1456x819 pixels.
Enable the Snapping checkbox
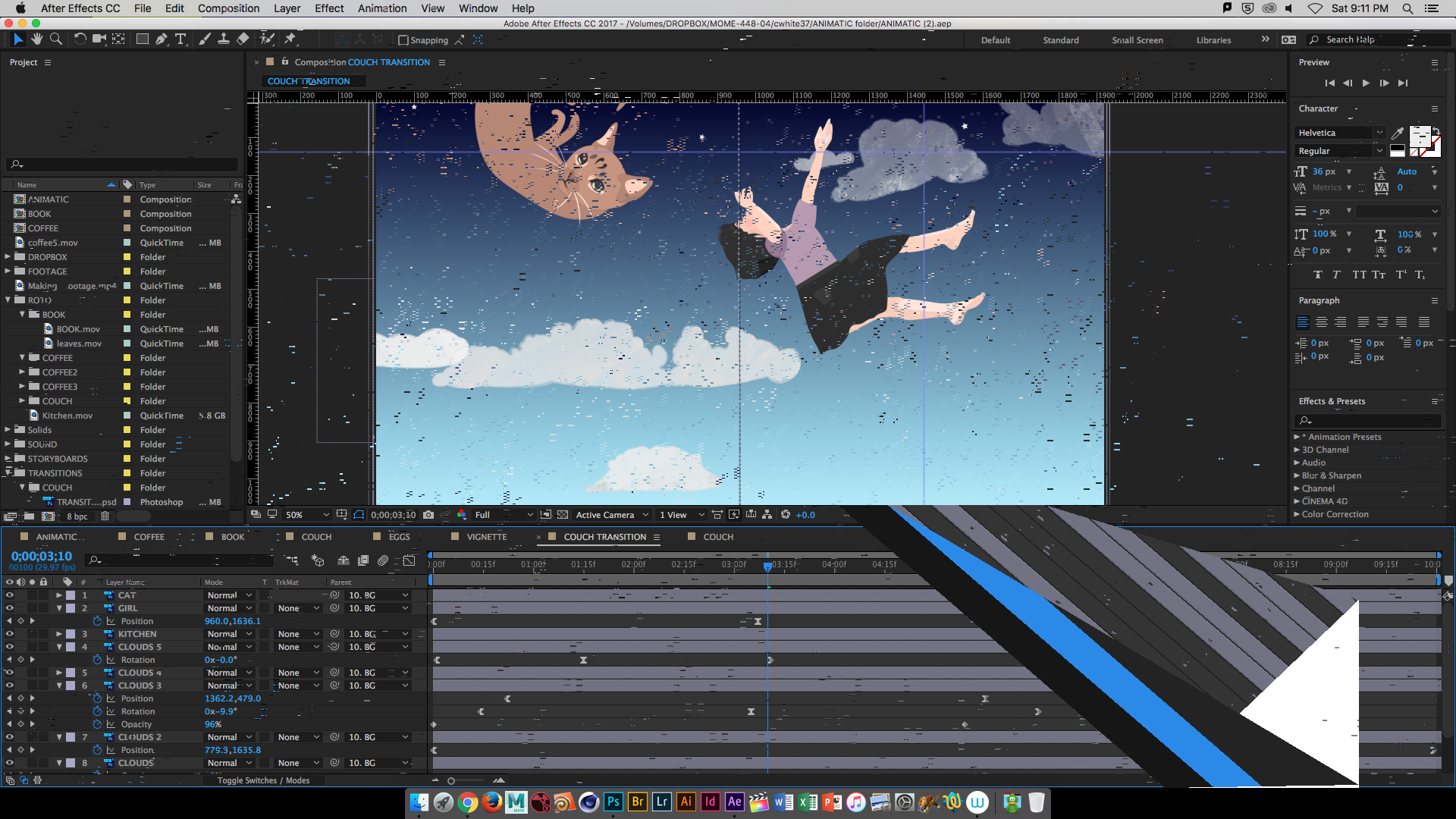click(x=403, y=40)
